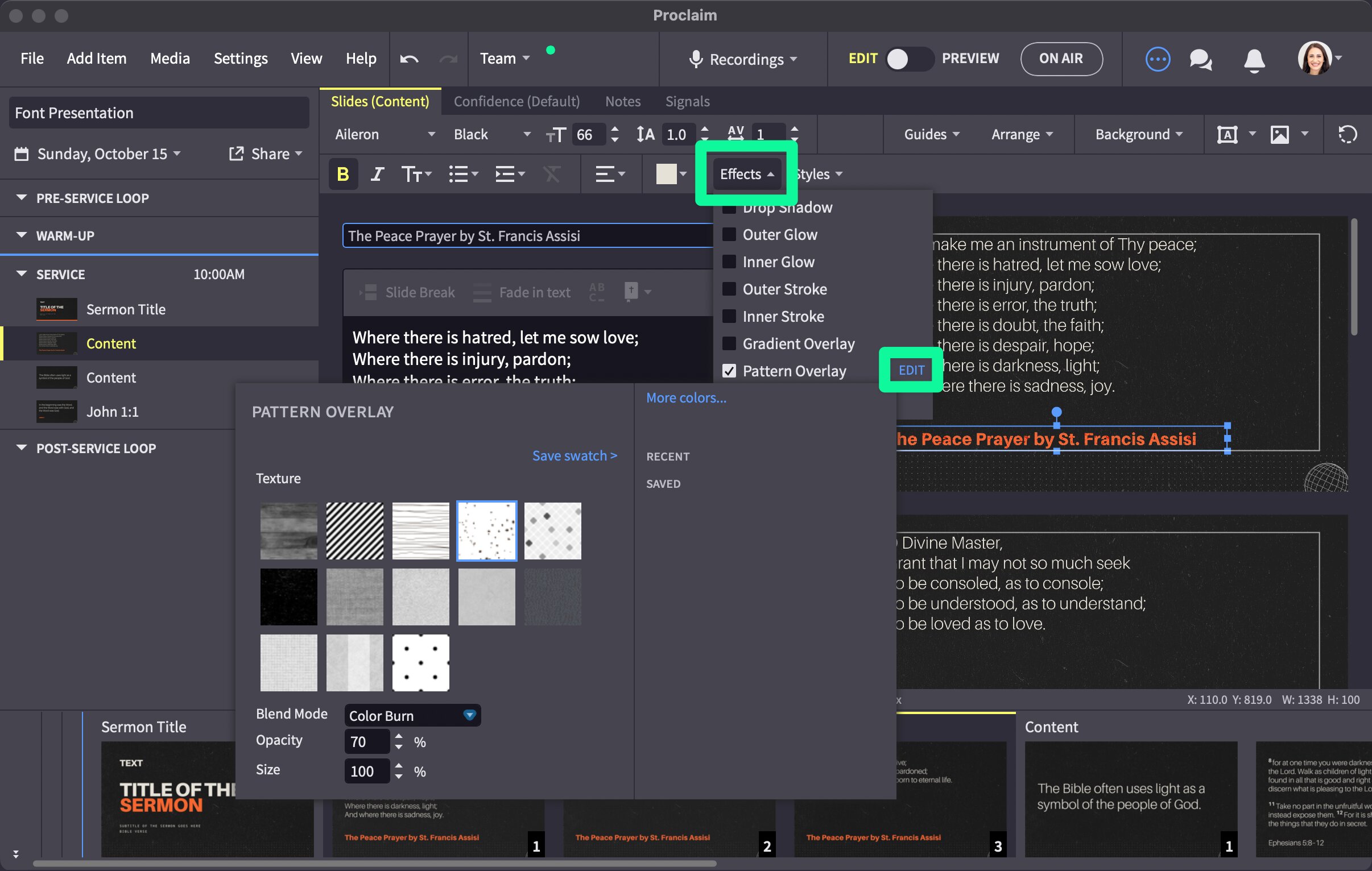Click the redo arrow icon
This screenshot has height=871, width=1372.
tap(448, 59)
